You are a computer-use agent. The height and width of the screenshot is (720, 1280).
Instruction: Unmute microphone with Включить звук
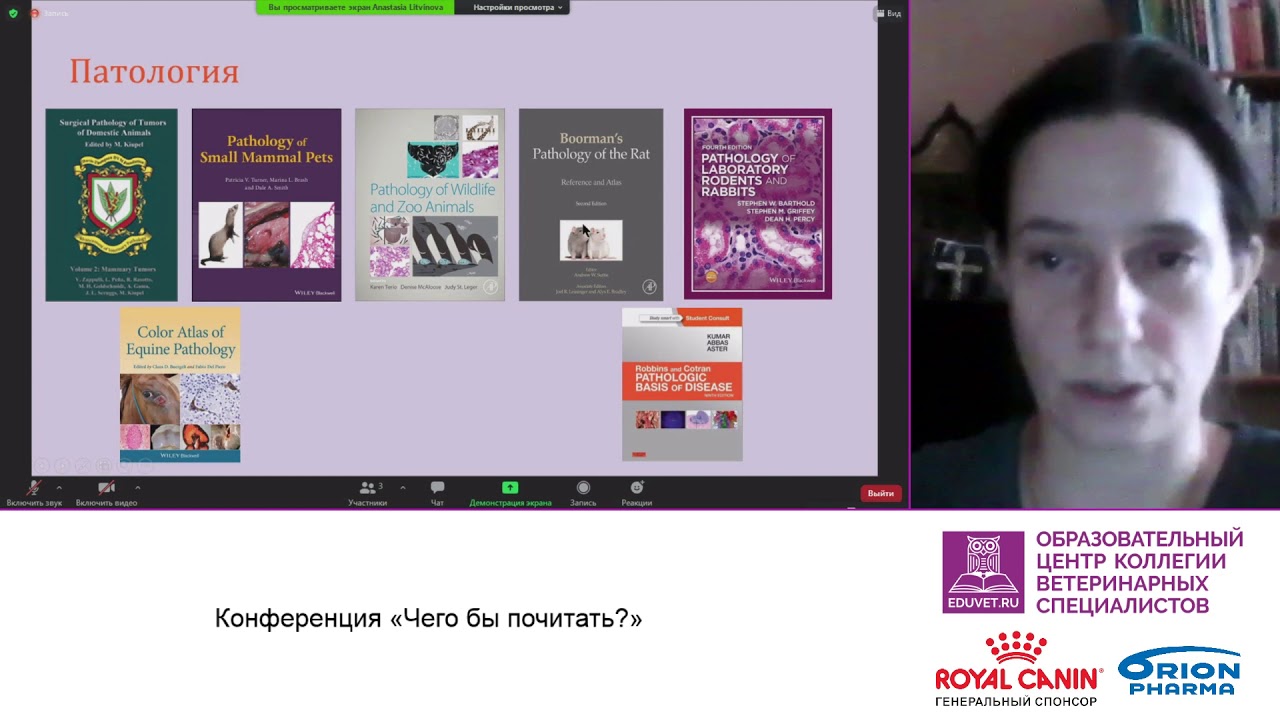pyautogui.click(x=34, y=493)
